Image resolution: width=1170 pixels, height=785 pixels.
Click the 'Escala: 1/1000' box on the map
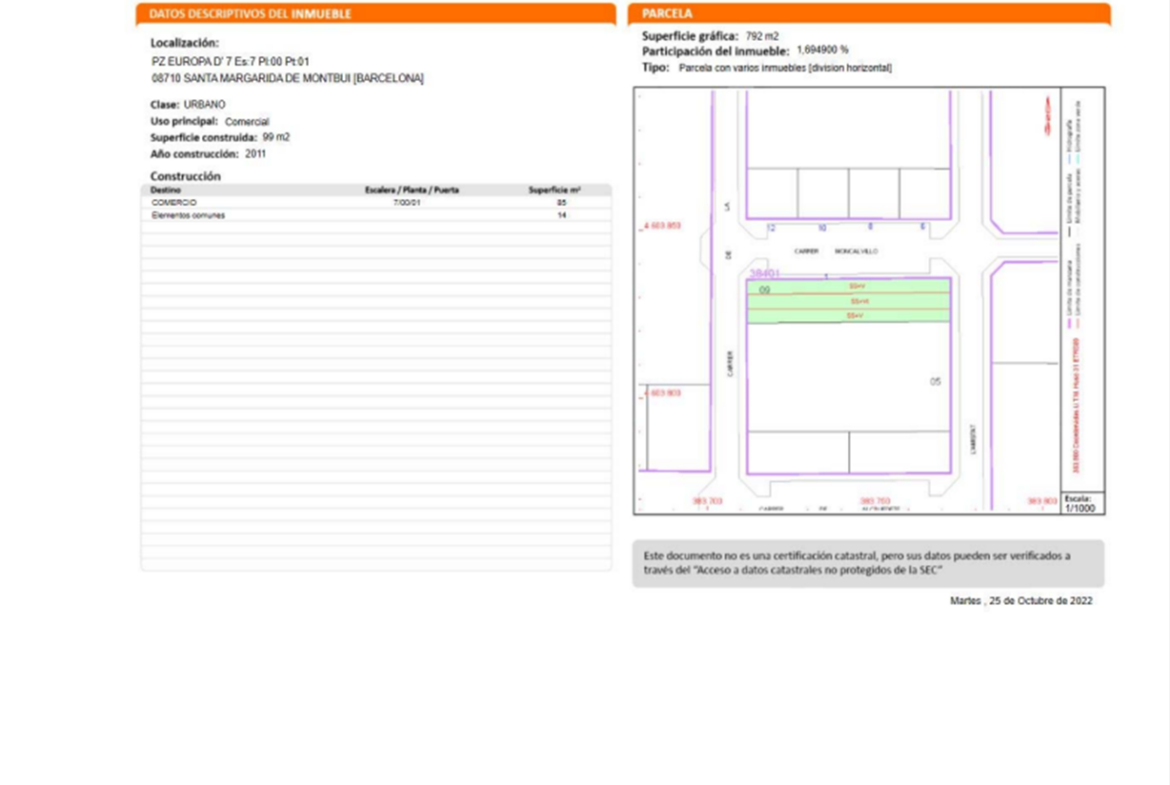pyautogui.click(x=1082, y=503)
